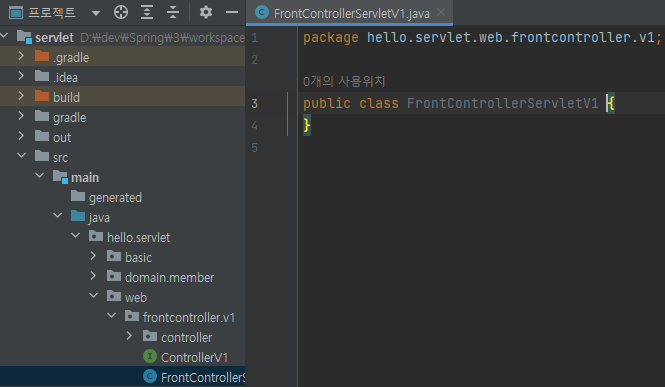The image size is (665, 387).
Task: Select the servlet project root label
Action: coord(54,38)
